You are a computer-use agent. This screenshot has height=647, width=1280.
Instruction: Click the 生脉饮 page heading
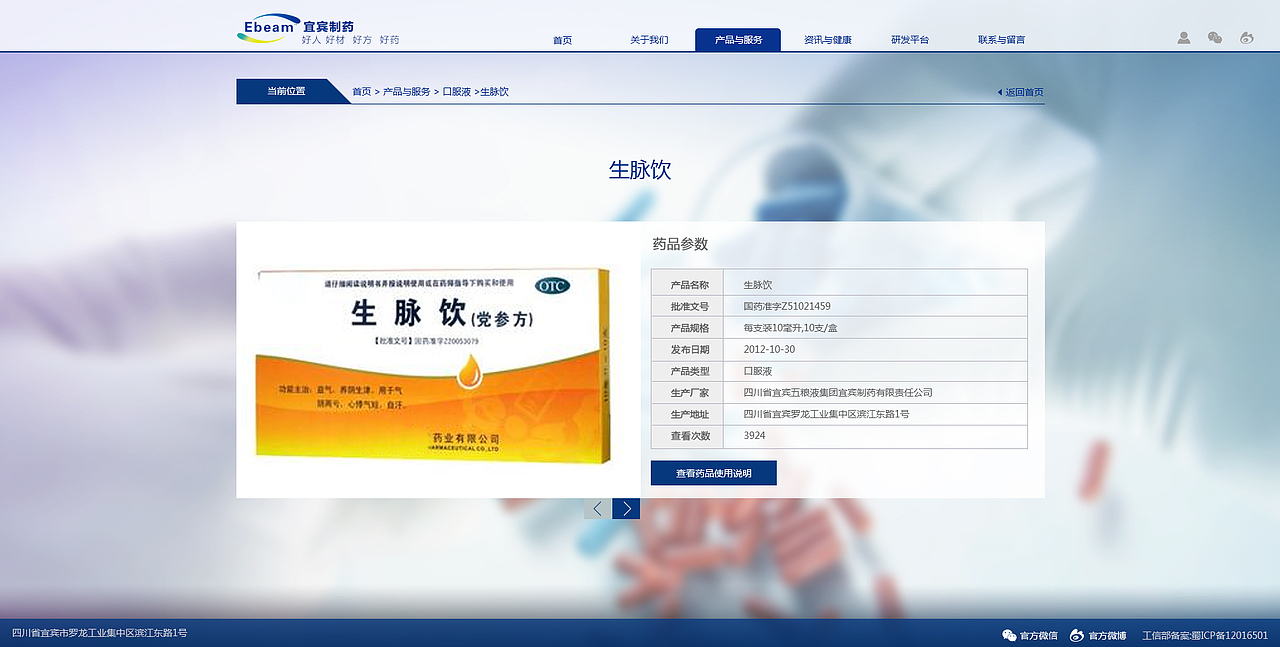640,170
